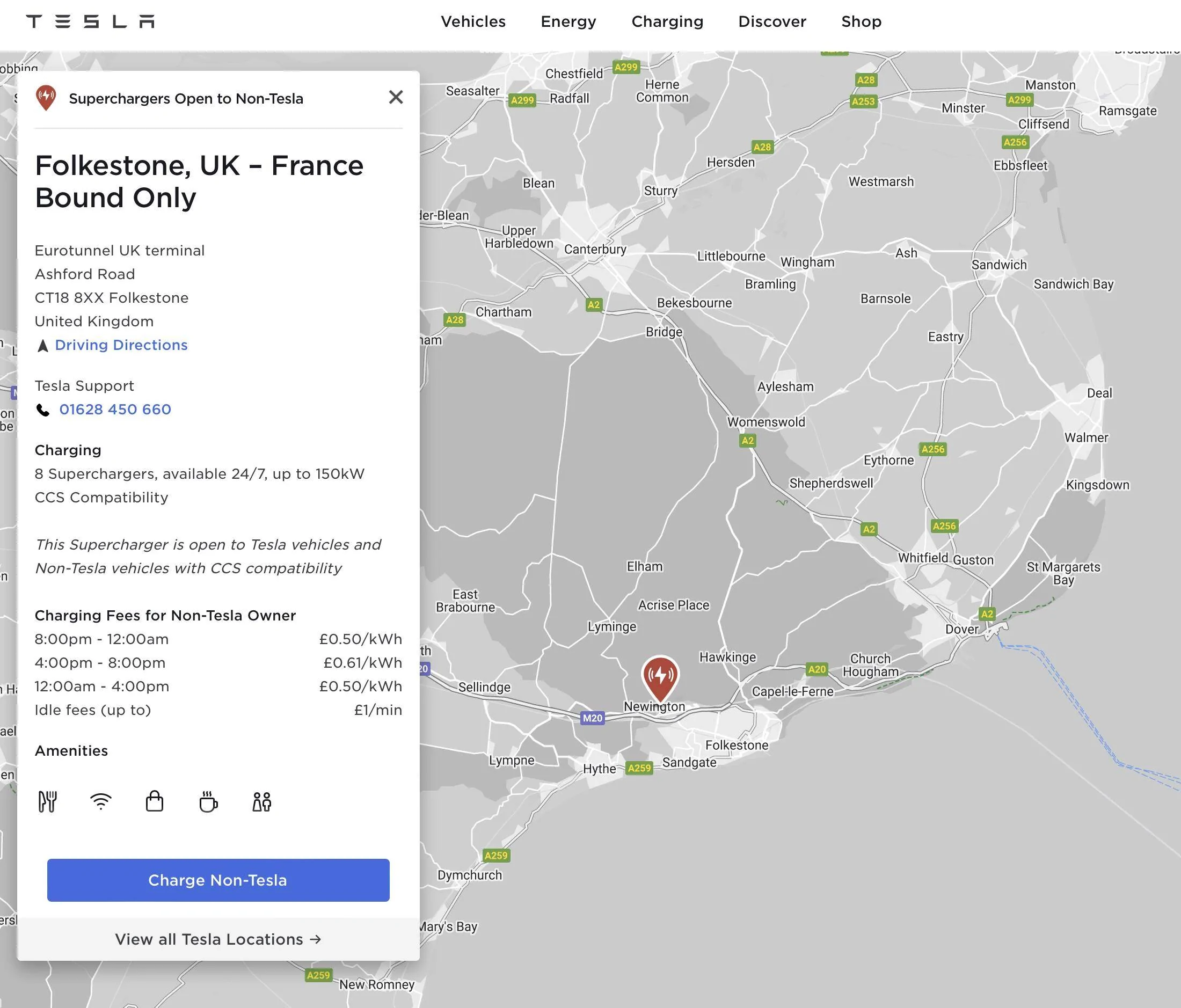This screenshot has height=1008, width=1181.
Task: Open the Vehicles menu
Action: click(x=473, y=21)
